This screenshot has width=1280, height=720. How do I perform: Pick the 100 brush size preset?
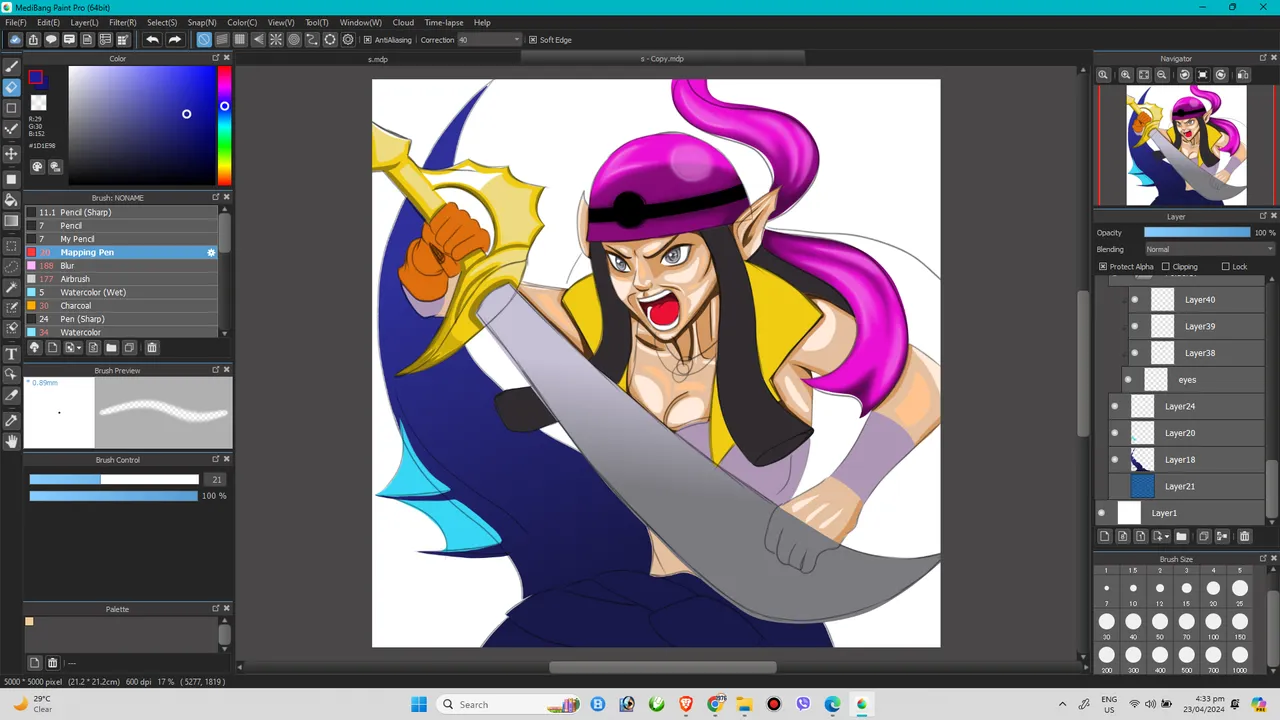[1213, 623]
